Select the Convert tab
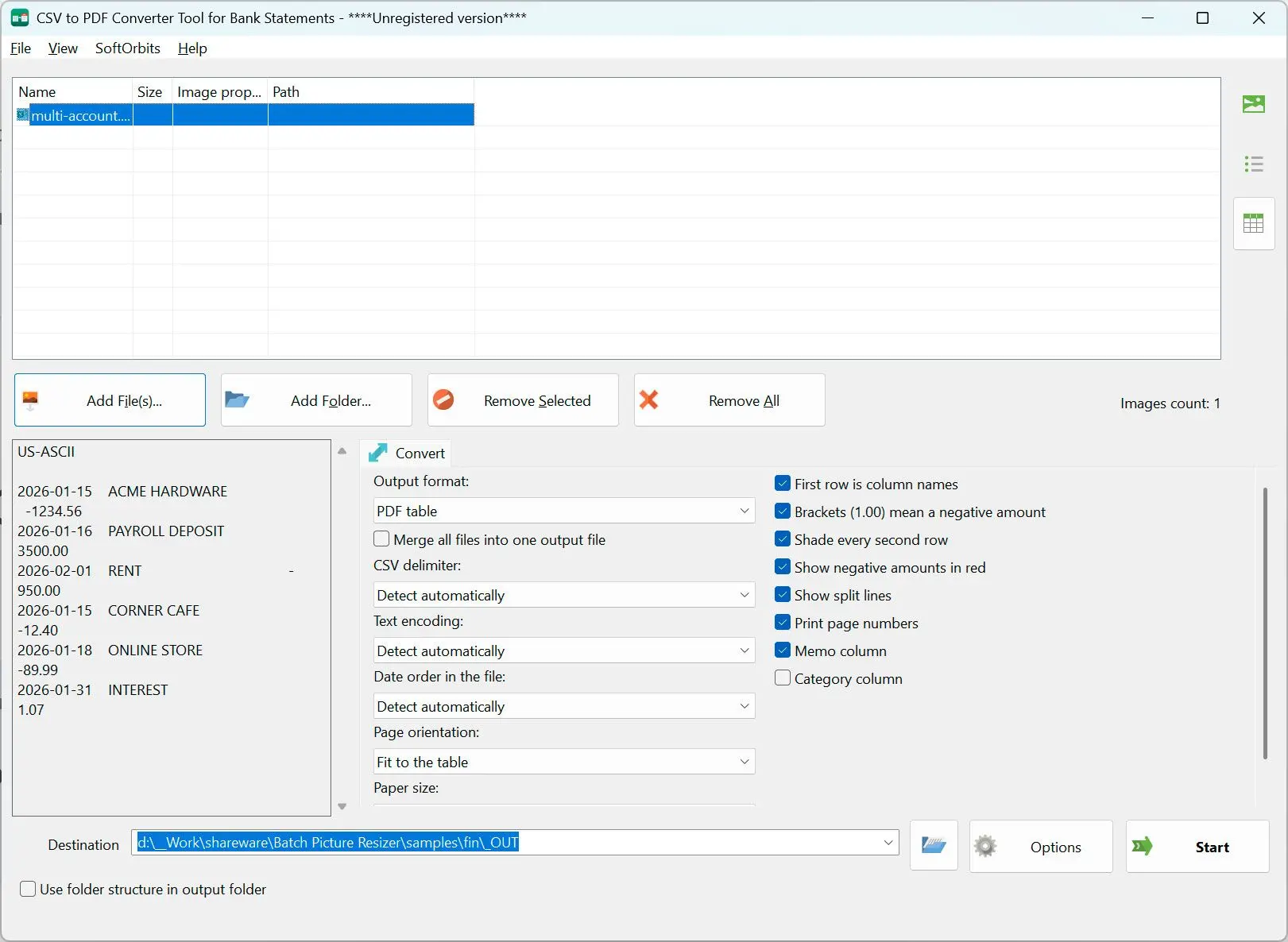1288x942 pixels. pos(406,453)
